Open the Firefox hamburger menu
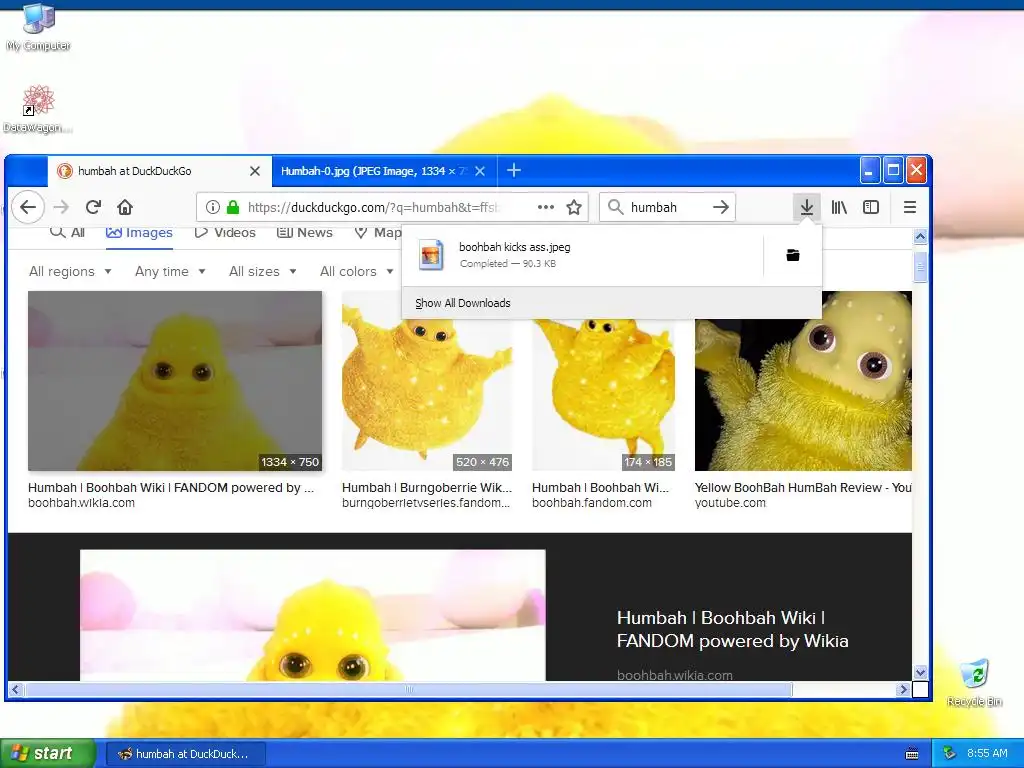Viewport: 1024px width, 768px height. tap(910, 207)
